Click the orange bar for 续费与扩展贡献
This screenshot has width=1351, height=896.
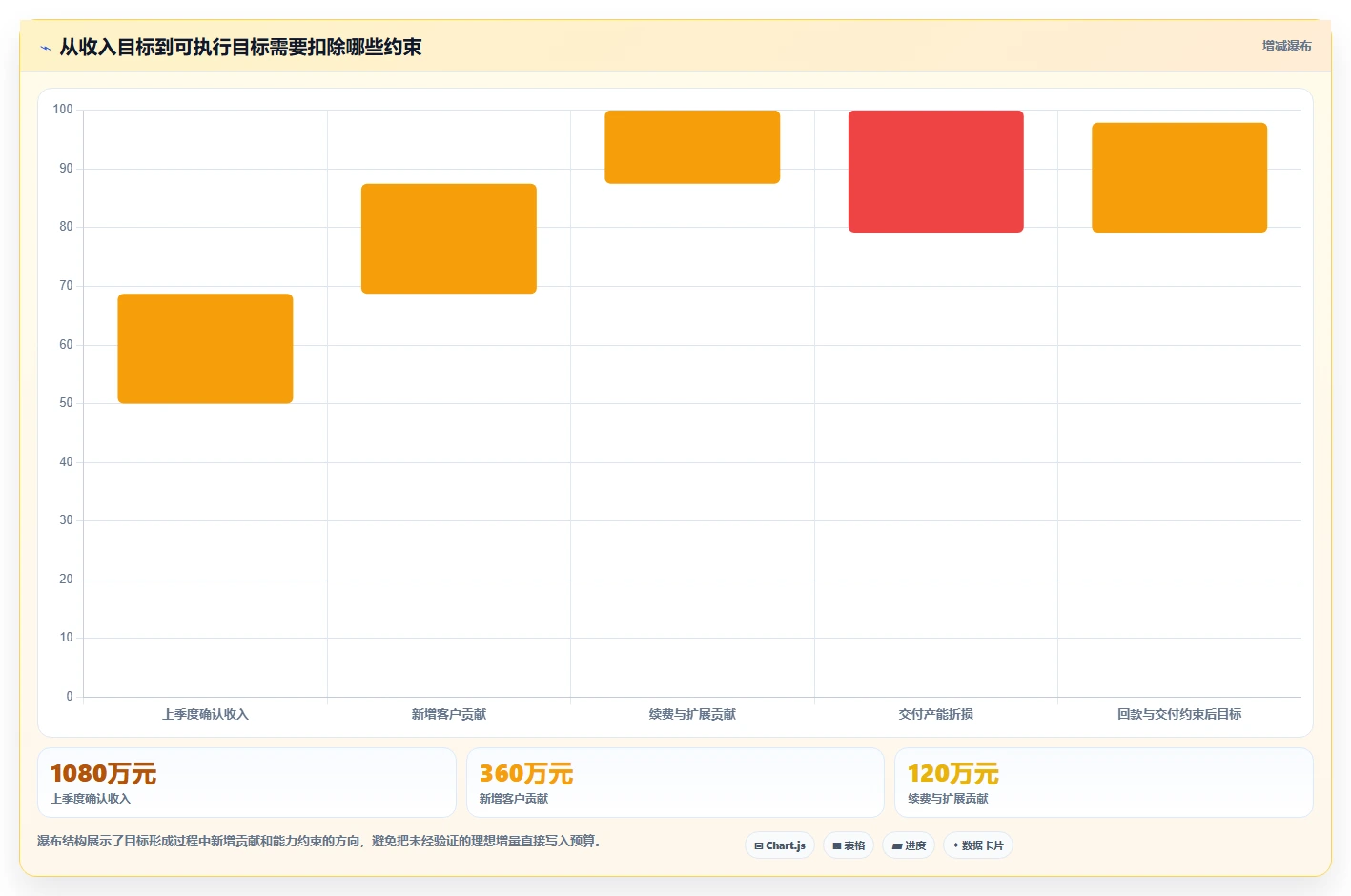pyautogui.click(x=692, y=147)
